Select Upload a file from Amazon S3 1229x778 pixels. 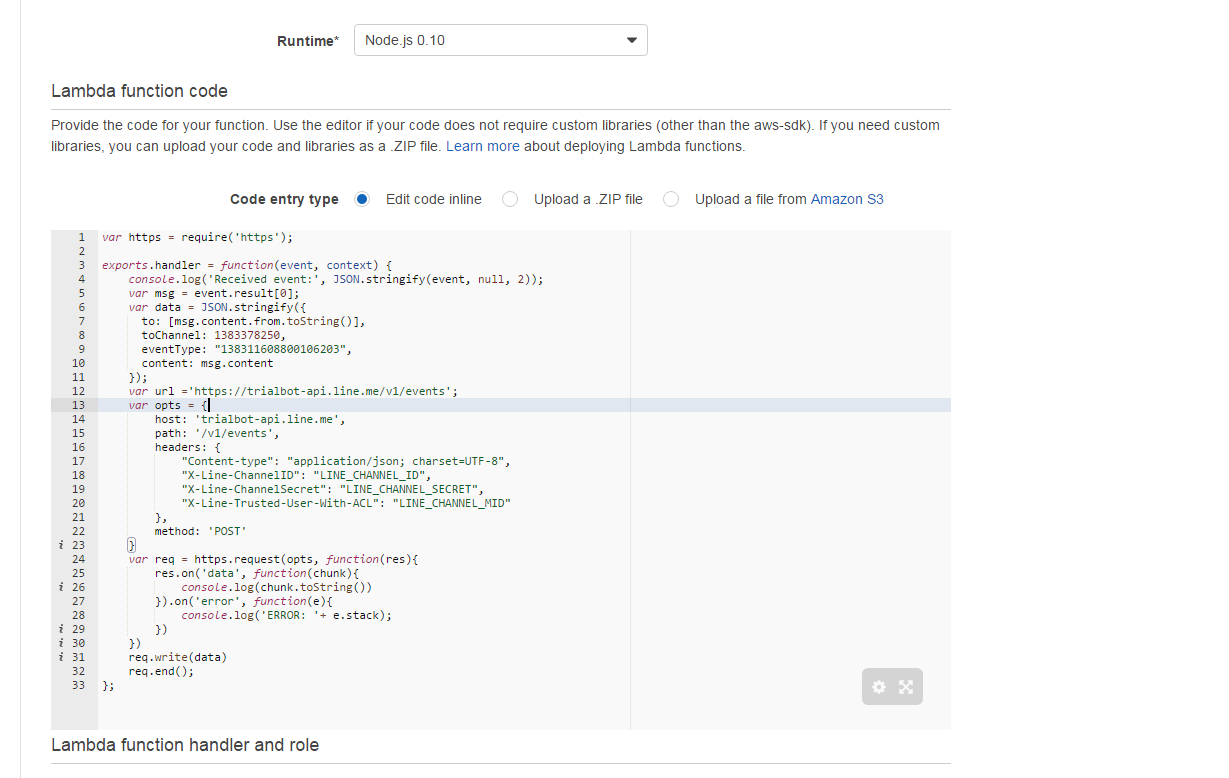tap(670, 199)
